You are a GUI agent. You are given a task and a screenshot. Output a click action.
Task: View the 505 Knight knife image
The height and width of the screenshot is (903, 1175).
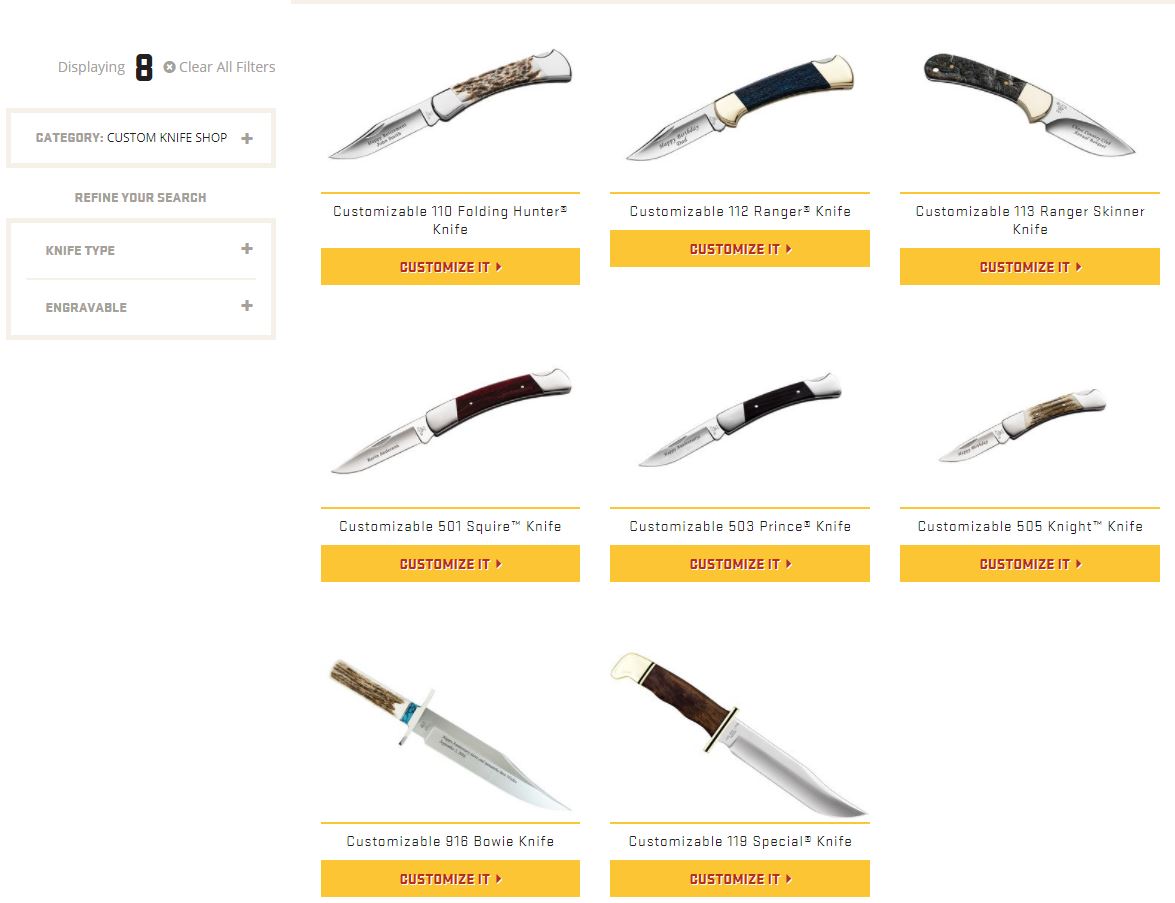point(1022,425)
